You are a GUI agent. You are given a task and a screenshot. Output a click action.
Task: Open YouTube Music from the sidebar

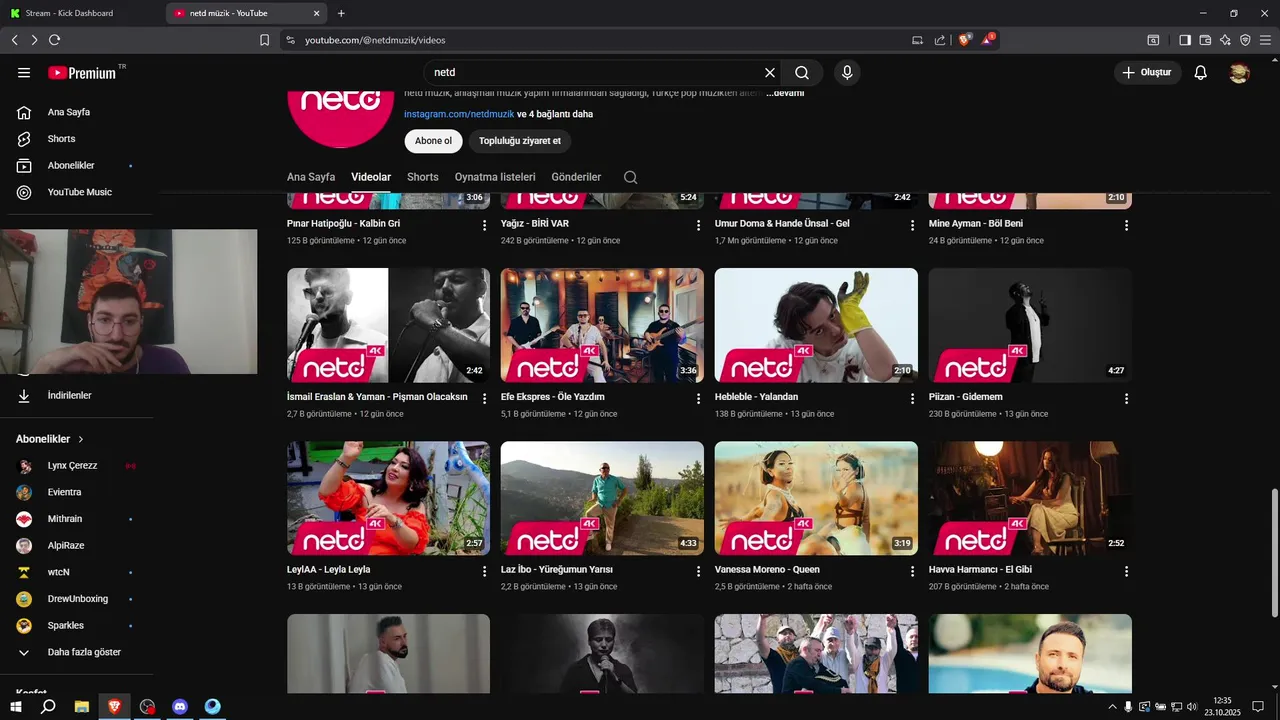point(78,192)
